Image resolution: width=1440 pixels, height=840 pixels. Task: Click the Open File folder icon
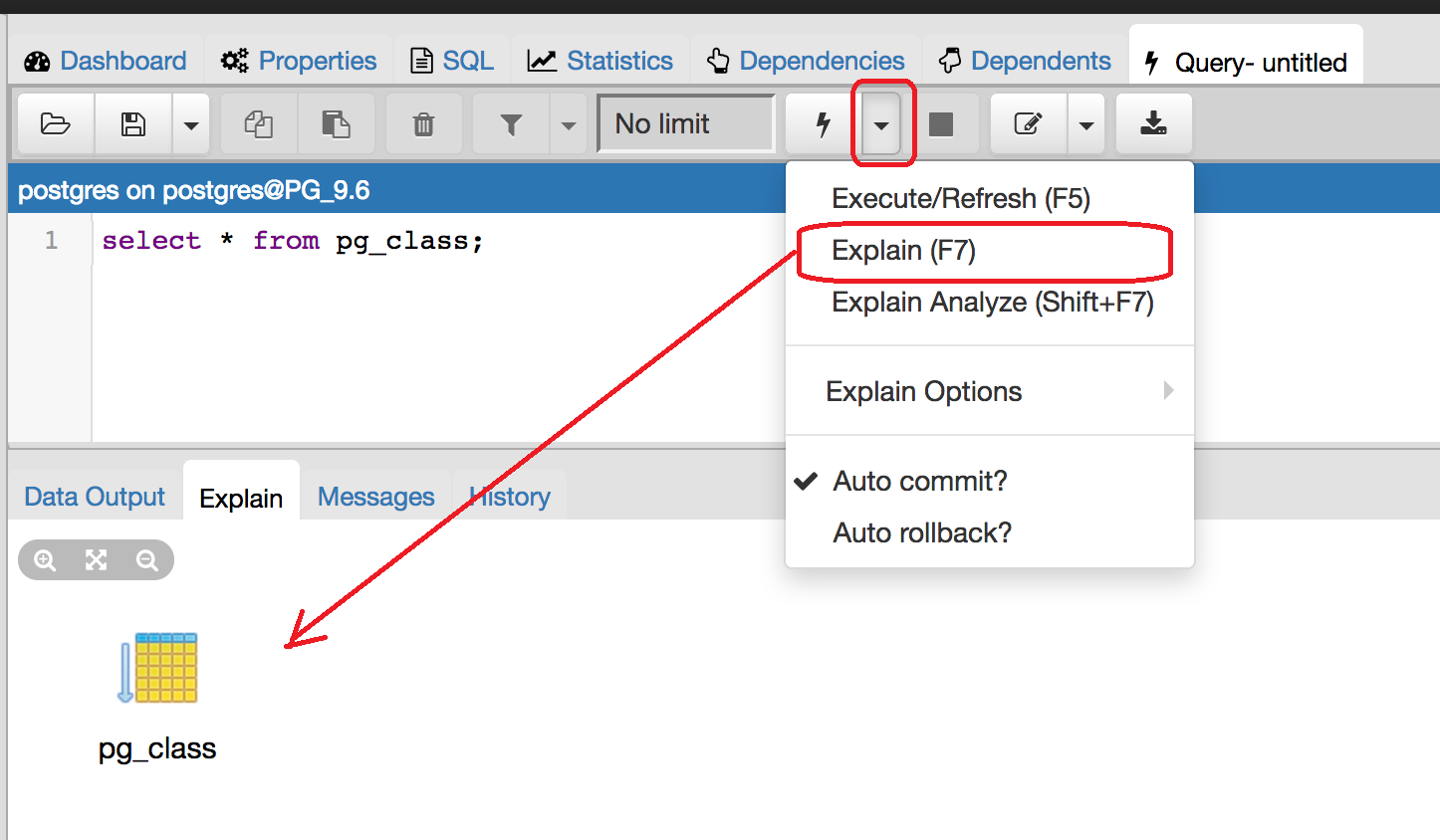[56, 124]
